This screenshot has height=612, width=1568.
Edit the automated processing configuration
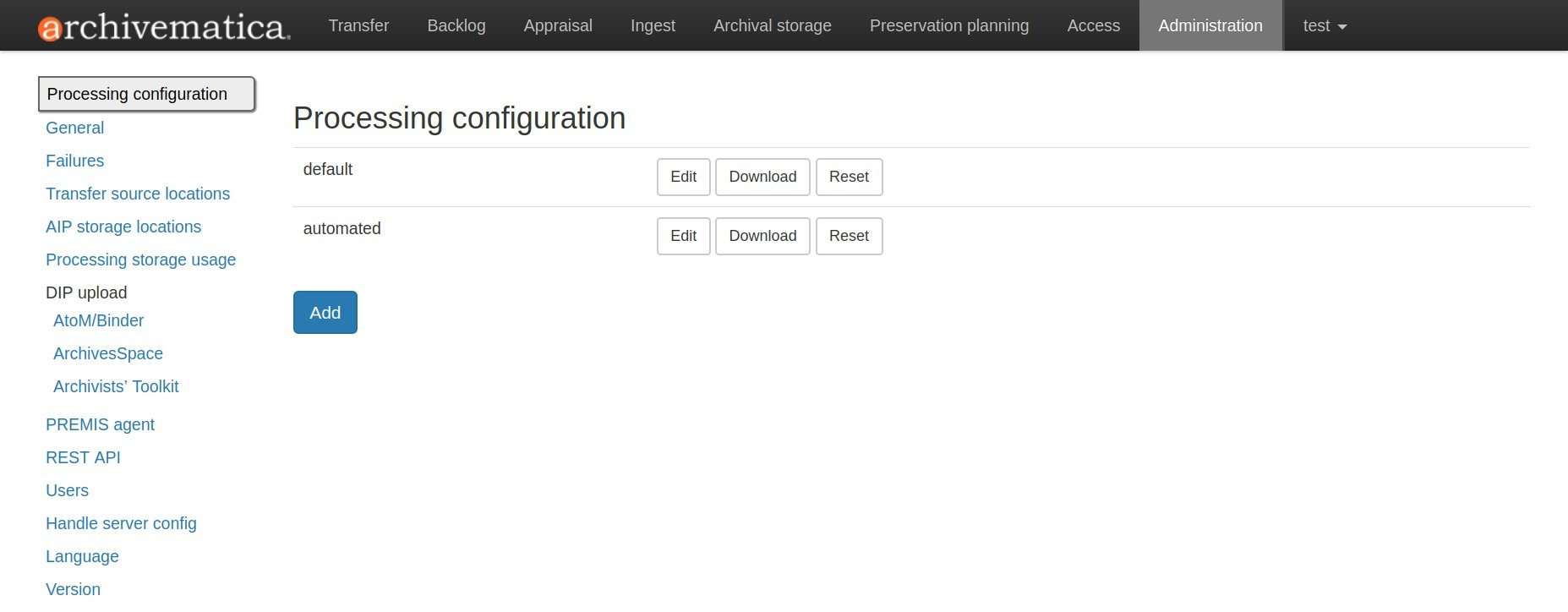click(x=683, y=236)
